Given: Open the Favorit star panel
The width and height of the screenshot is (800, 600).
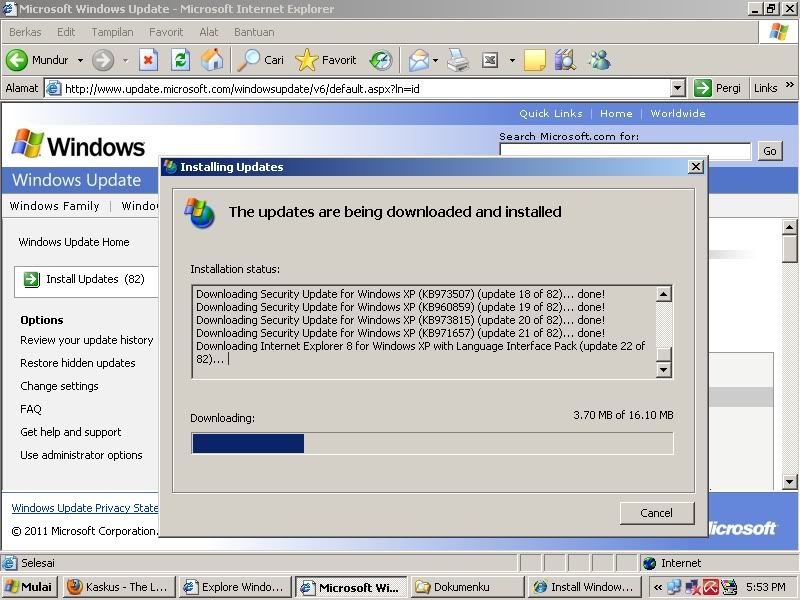Looking at the screenshot, I should (x=306, y=60).
